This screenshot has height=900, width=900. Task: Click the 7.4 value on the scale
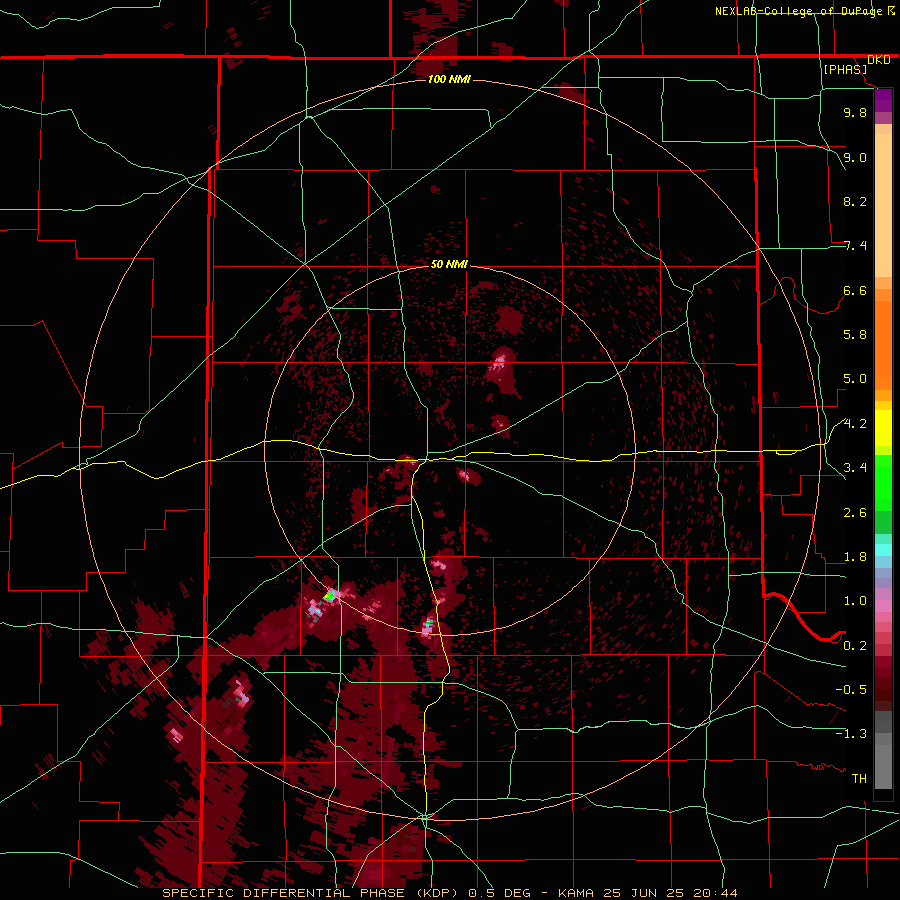pos(855,246)
